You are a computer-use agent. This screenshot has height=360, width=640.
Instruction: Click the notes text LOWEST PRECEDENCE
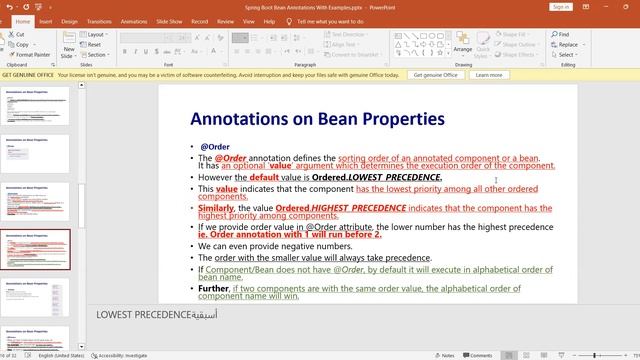[144, 315]
